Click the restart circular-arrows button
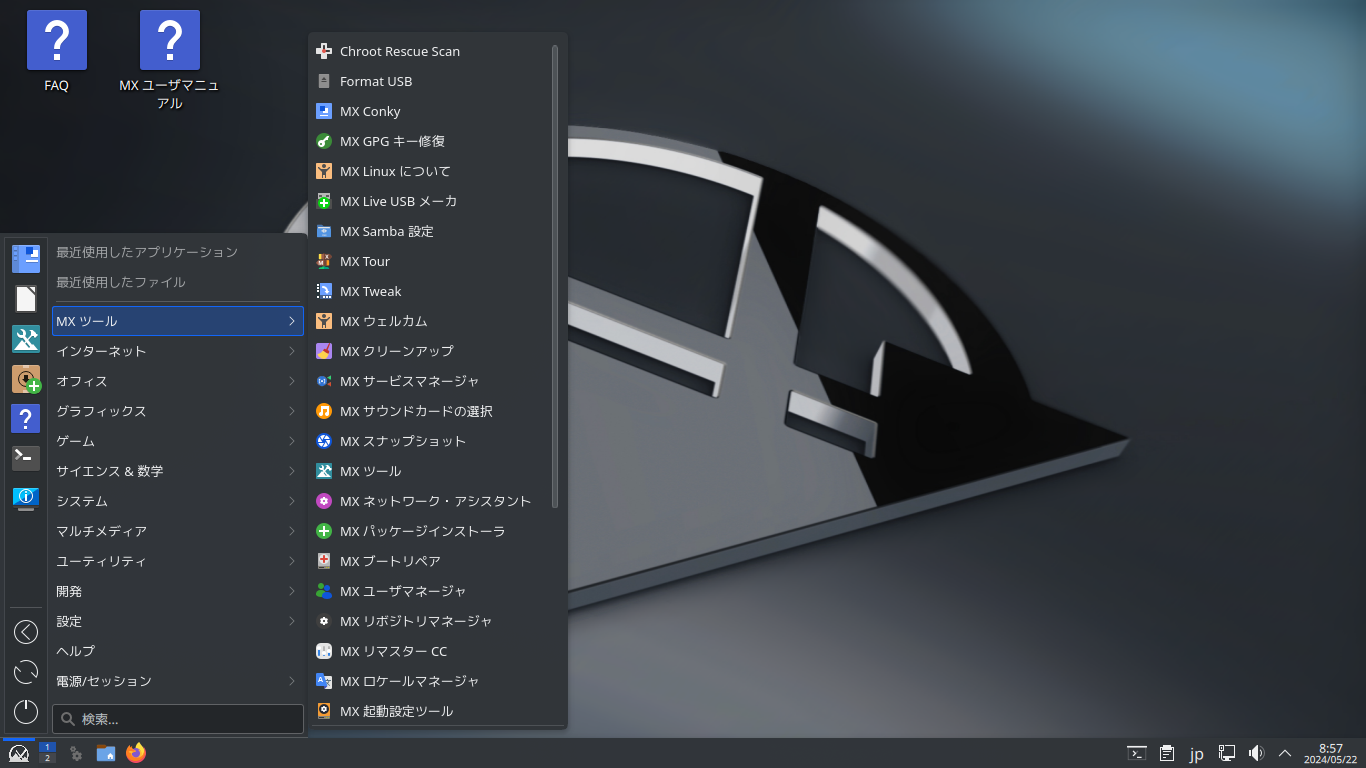The height and width of the screenshot is (768, 1366). 26,672
